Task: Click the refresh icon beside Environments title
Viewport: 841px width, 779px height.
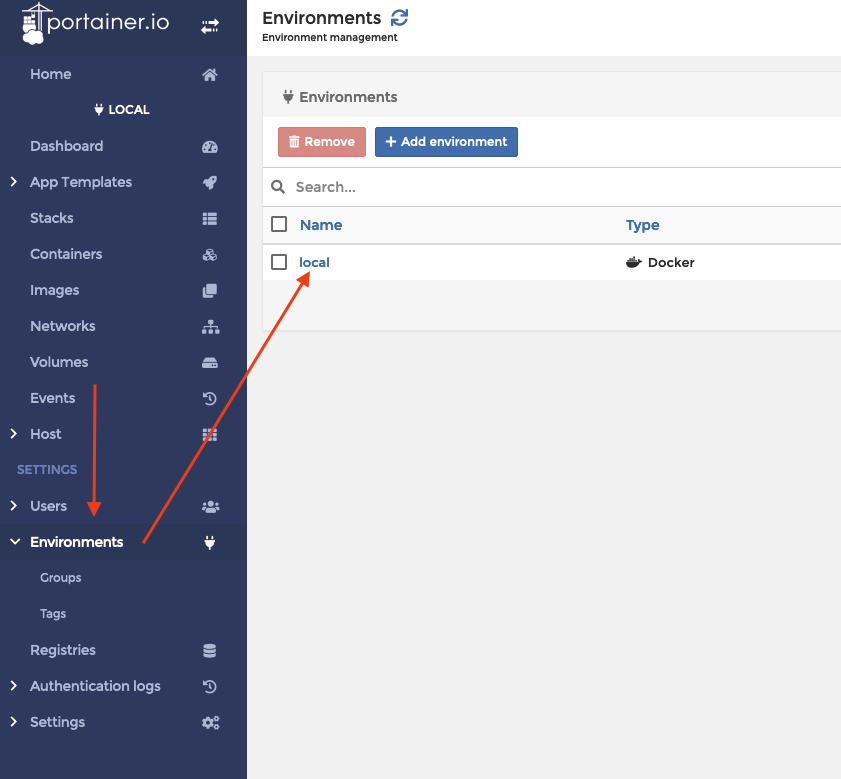Action: (400, 18)
